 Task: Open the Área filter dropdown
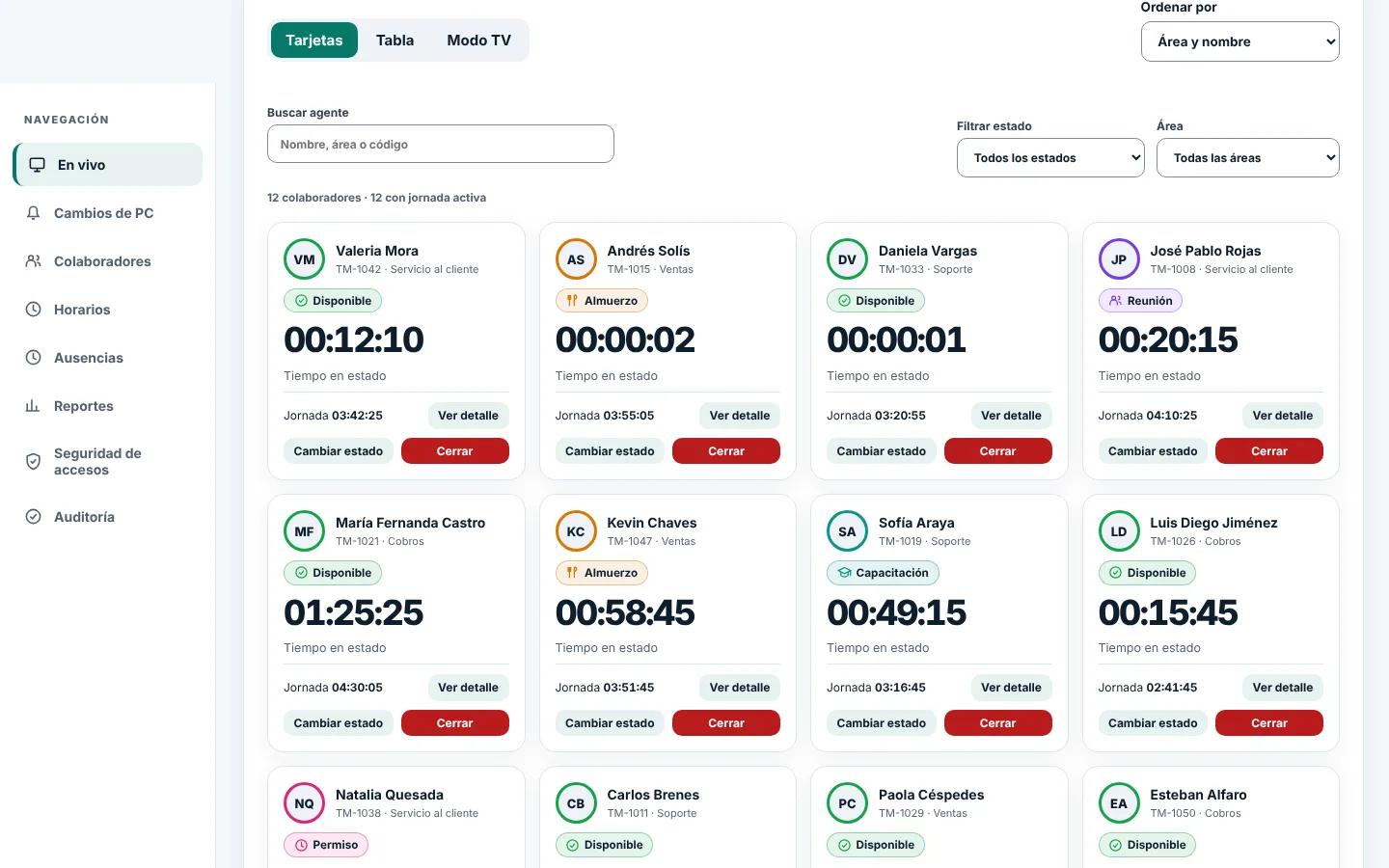pos(1248,158)
